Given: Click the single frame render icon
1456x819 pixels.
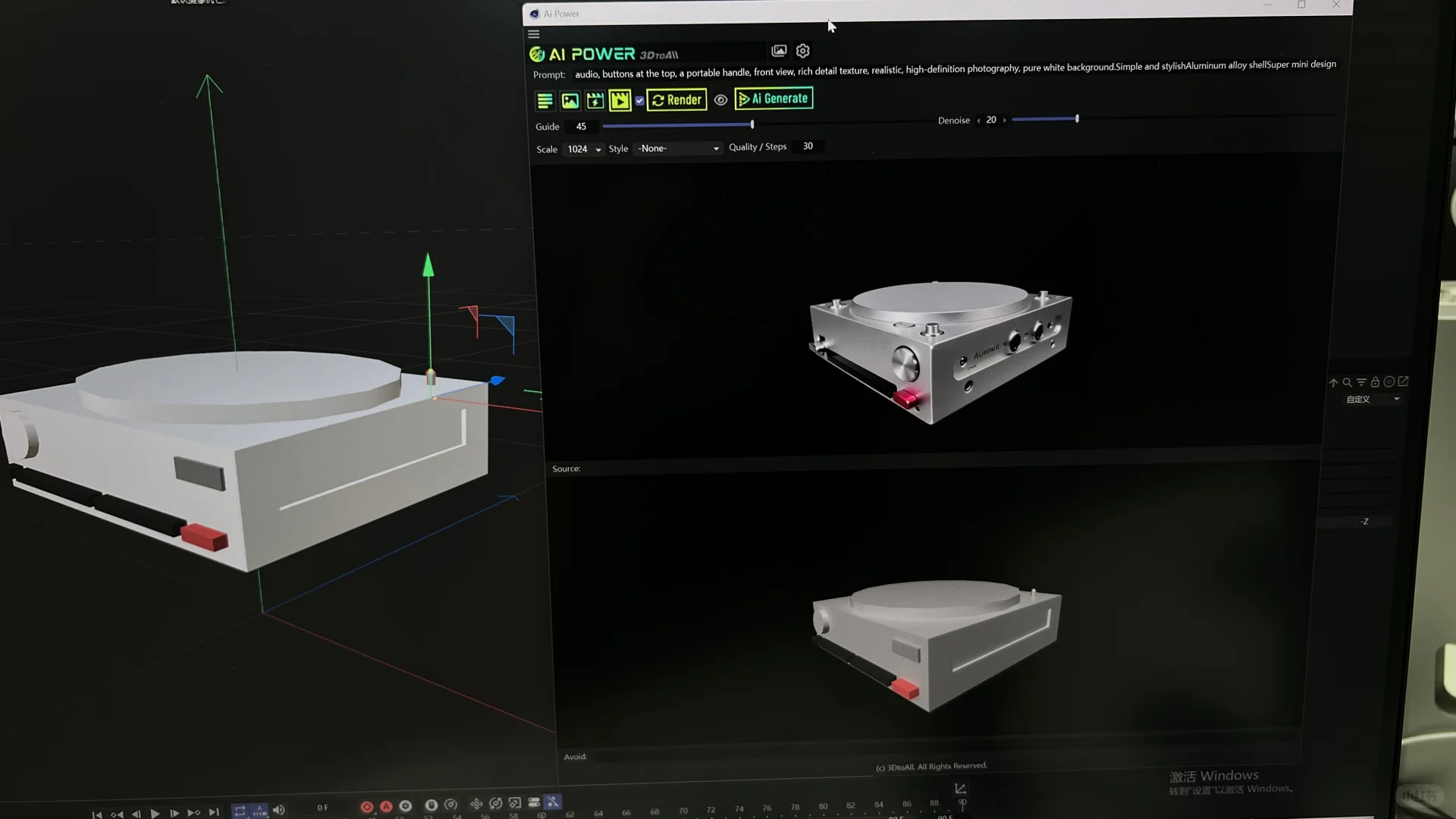Looking at the screenshot, I should tap(595, 100).
